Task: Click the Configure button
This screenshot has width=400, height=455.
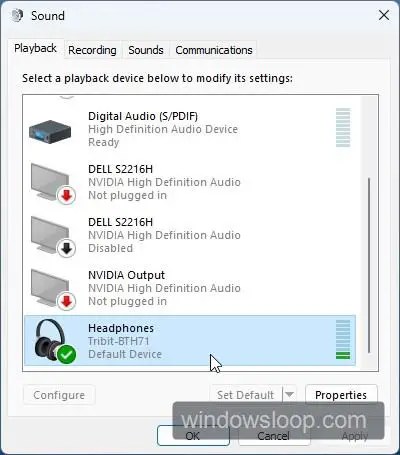Action: (x=59, y=395)
